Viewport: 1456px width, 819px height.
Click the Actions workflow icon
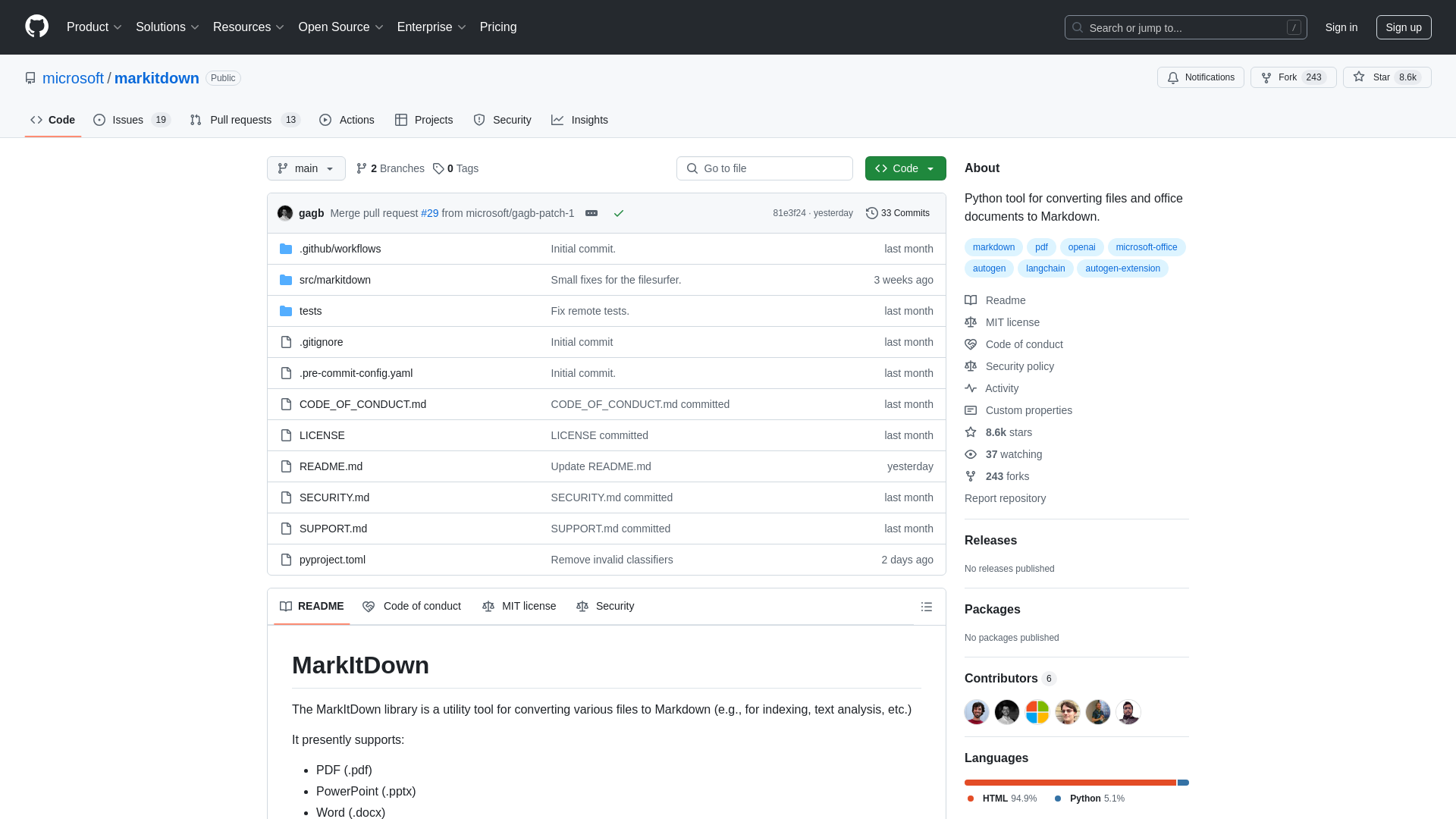click(326, 120)
